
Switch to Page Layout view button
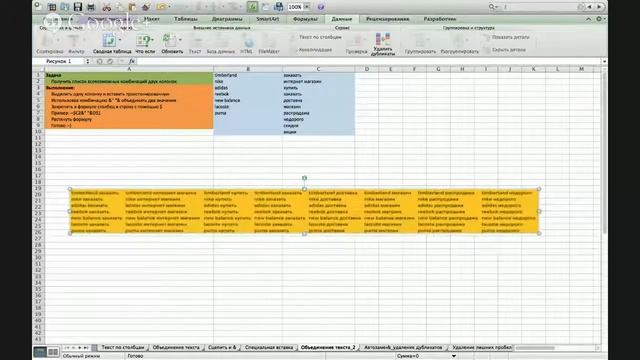pyautogui.click(x=53, y=351)
